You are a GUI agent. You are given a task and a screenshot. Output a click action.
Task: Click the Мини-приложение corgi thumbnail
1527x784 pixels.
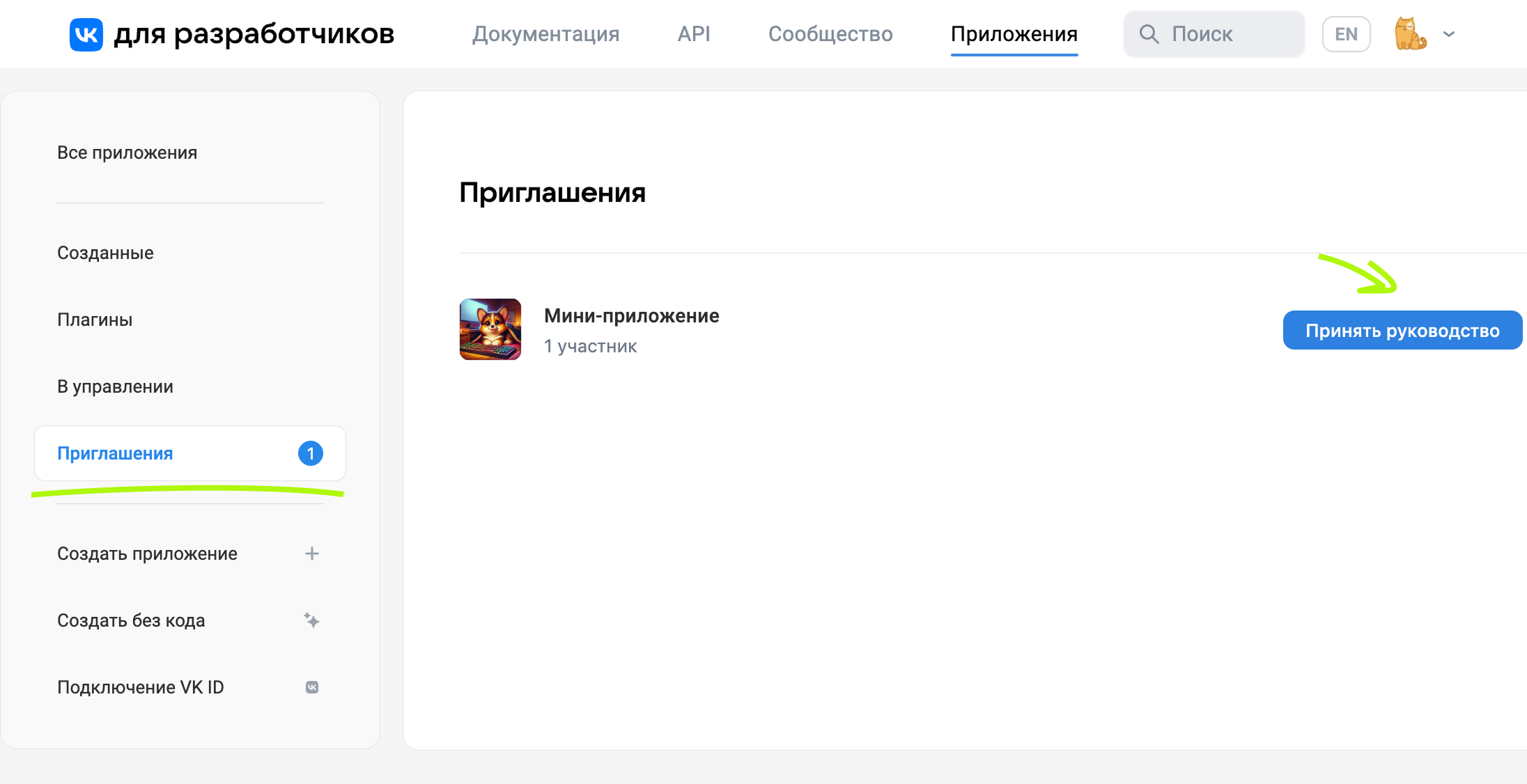490,329
